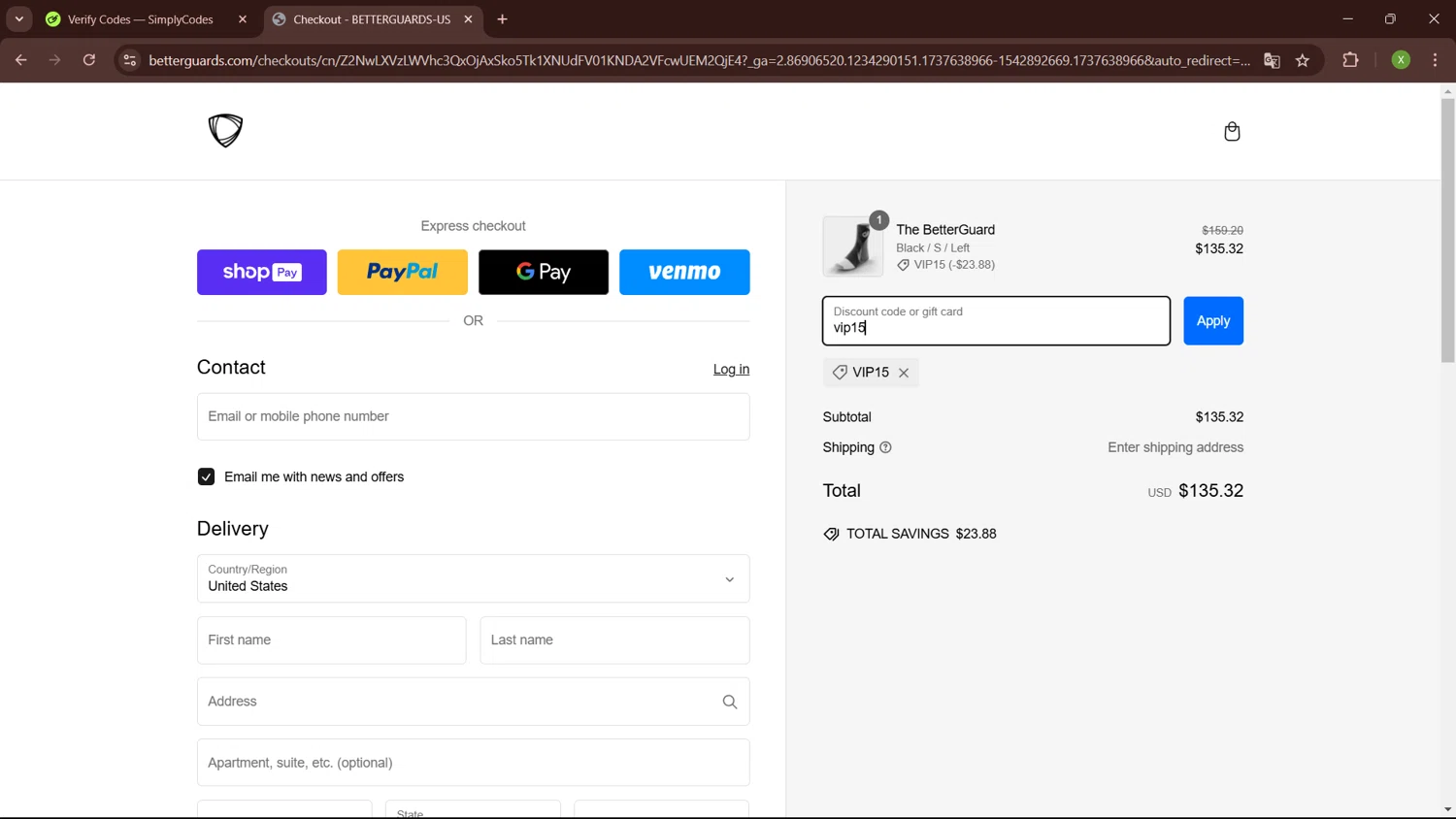Open the browser extensions puzzle icon
The height and width of the screenshot is (819, 1456).
pyautogui.click(x=1350, y=60)
